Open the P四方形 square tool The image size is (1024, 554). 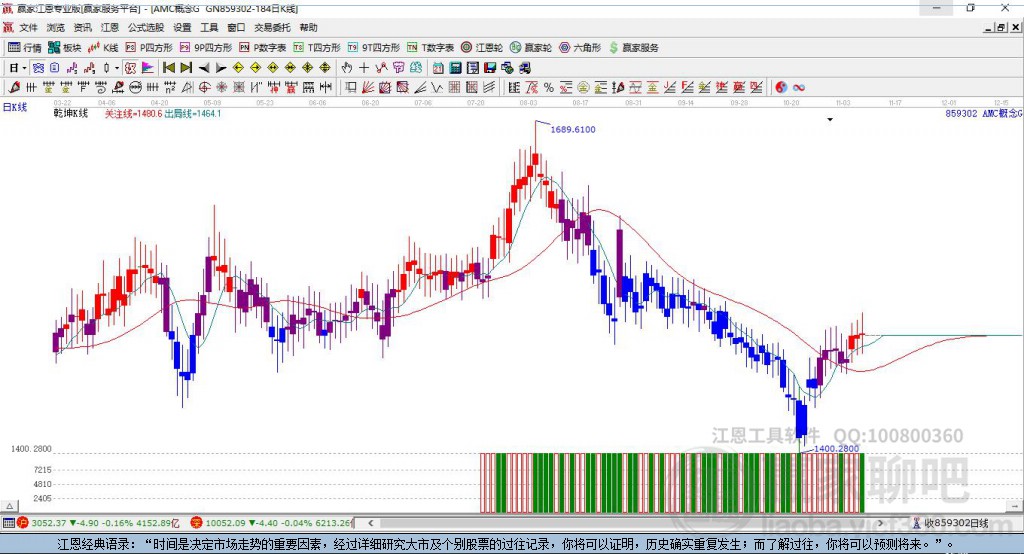150,47
